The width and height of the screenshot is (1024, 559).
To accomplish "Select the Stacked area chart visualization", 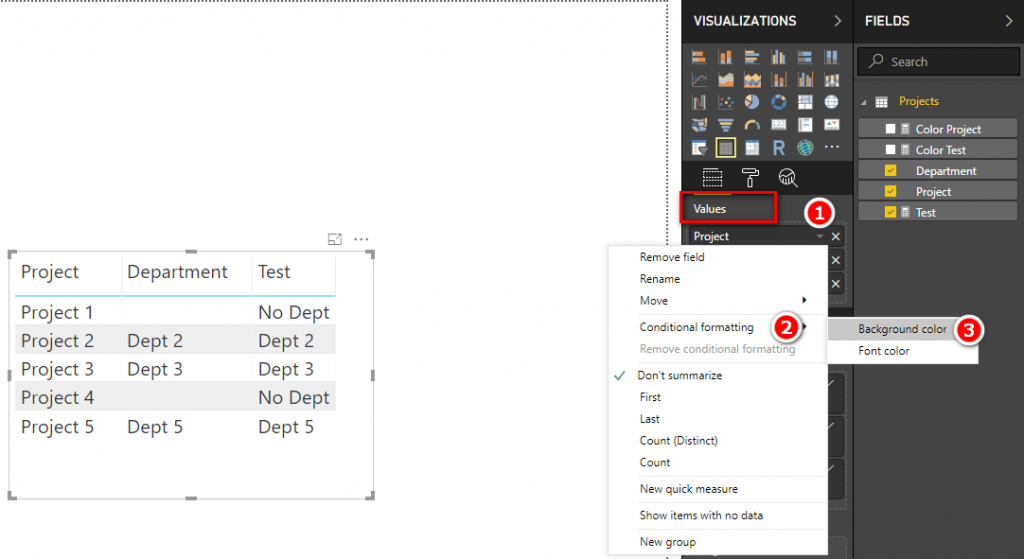I will (752, 80).
